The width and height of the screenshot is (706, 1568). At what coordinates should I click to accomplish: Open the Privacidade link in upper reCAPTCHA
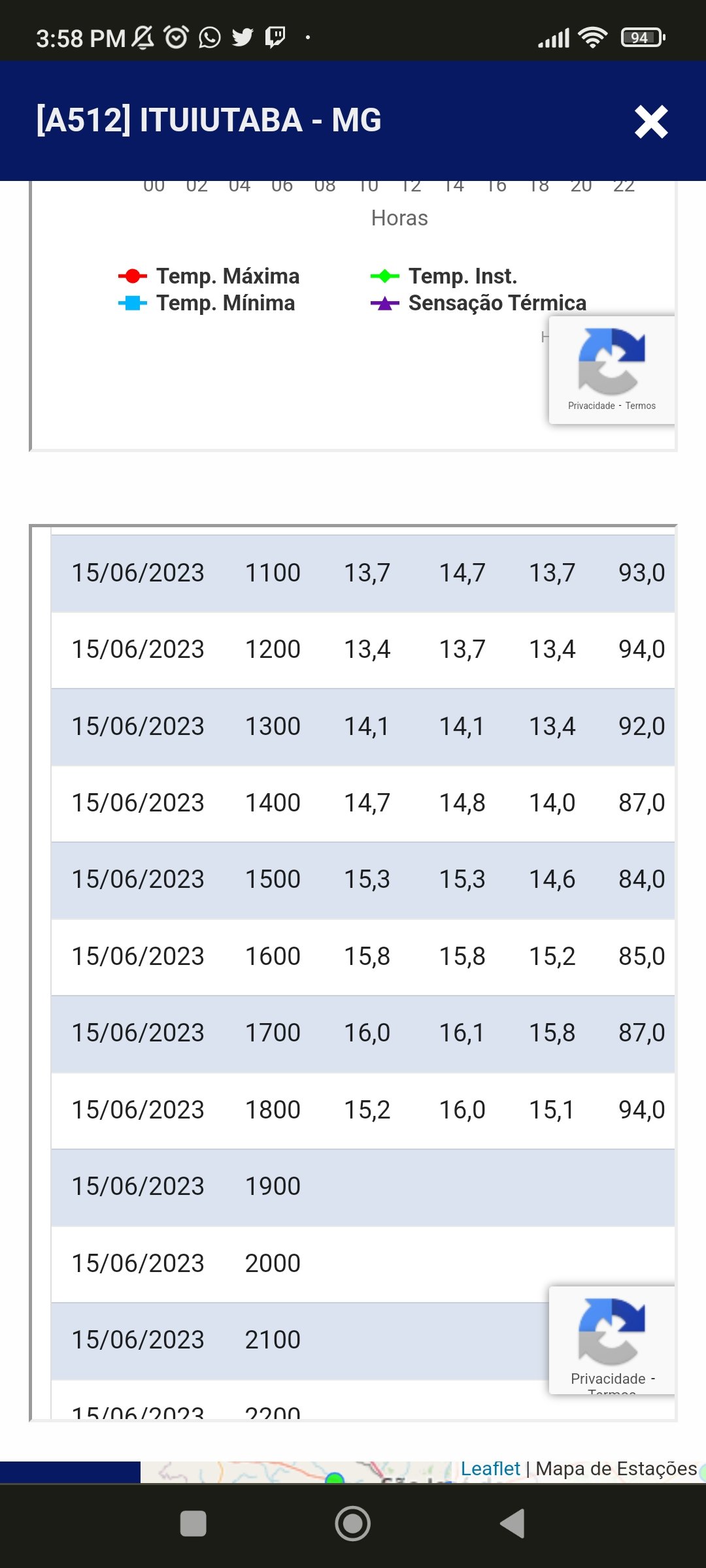(592, 406)
